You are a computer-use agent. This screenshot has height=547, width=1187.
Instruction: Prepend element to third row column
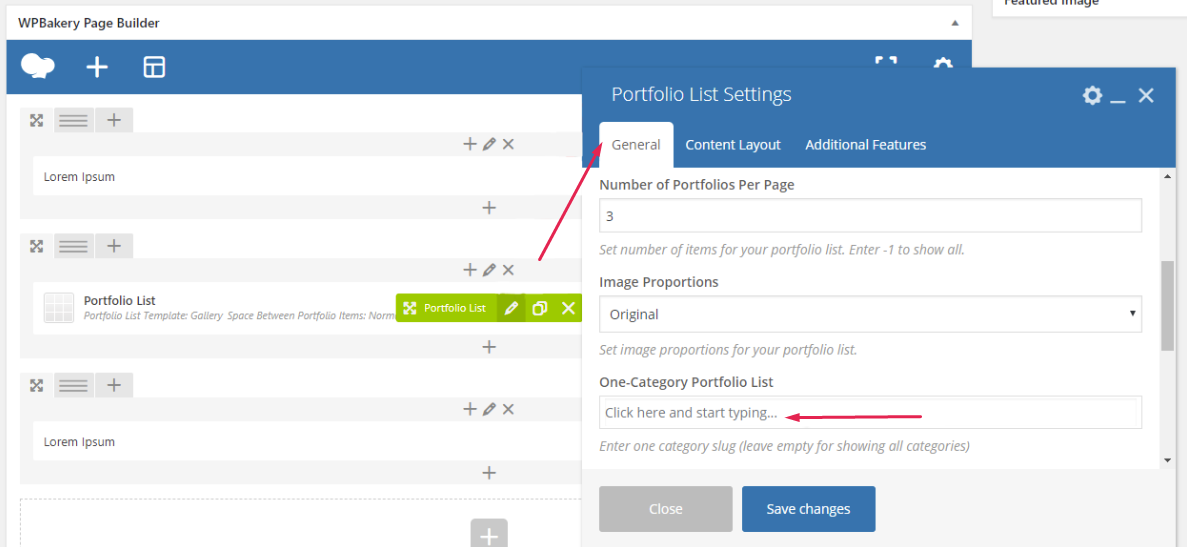point(469,409)
